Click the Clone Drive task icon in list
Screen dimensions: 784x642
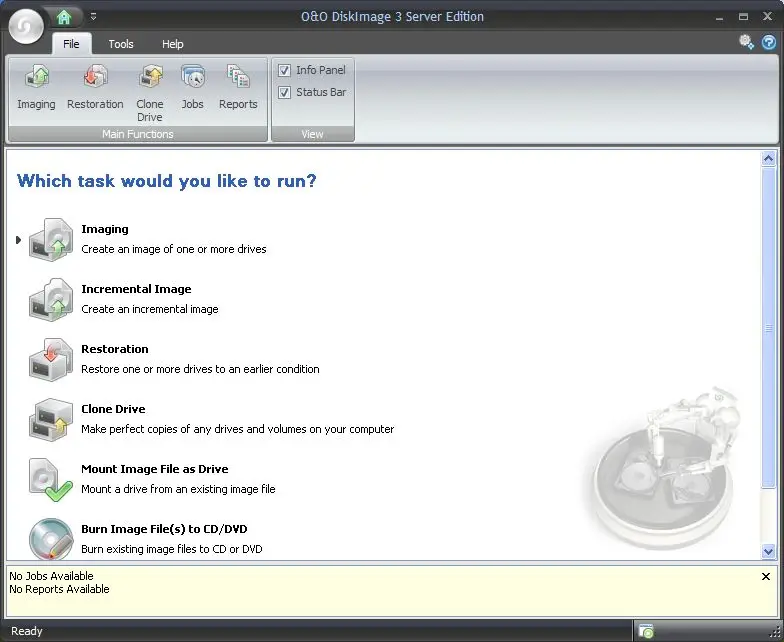coord(50,420)
